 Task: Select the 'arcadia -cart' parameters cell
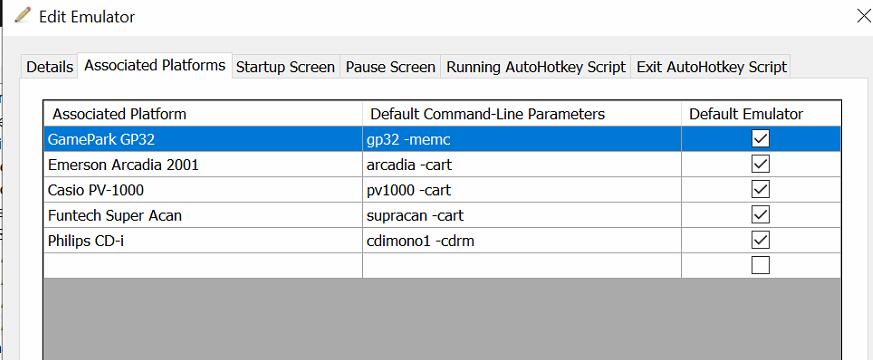point(522,165)
